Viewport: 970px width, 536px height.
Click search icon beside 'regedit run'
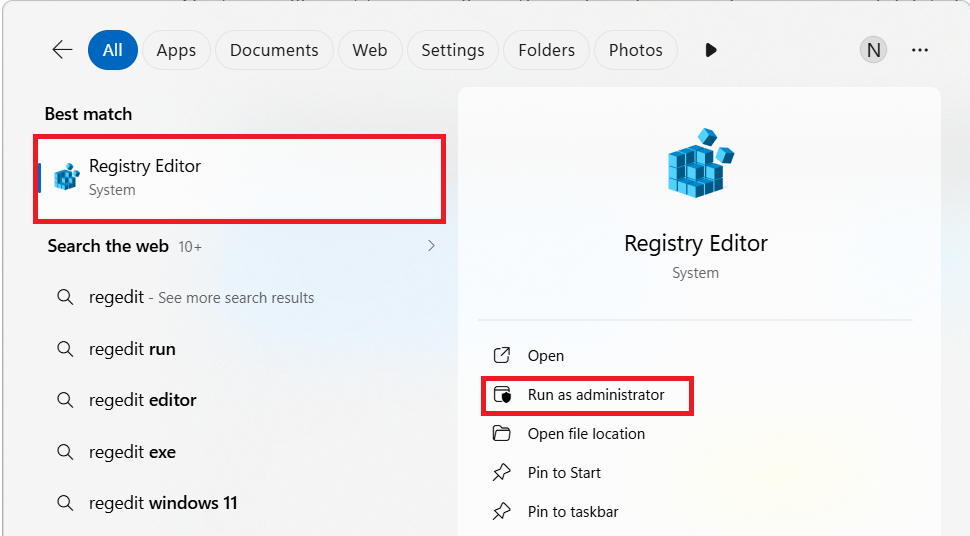click(65, 349)
